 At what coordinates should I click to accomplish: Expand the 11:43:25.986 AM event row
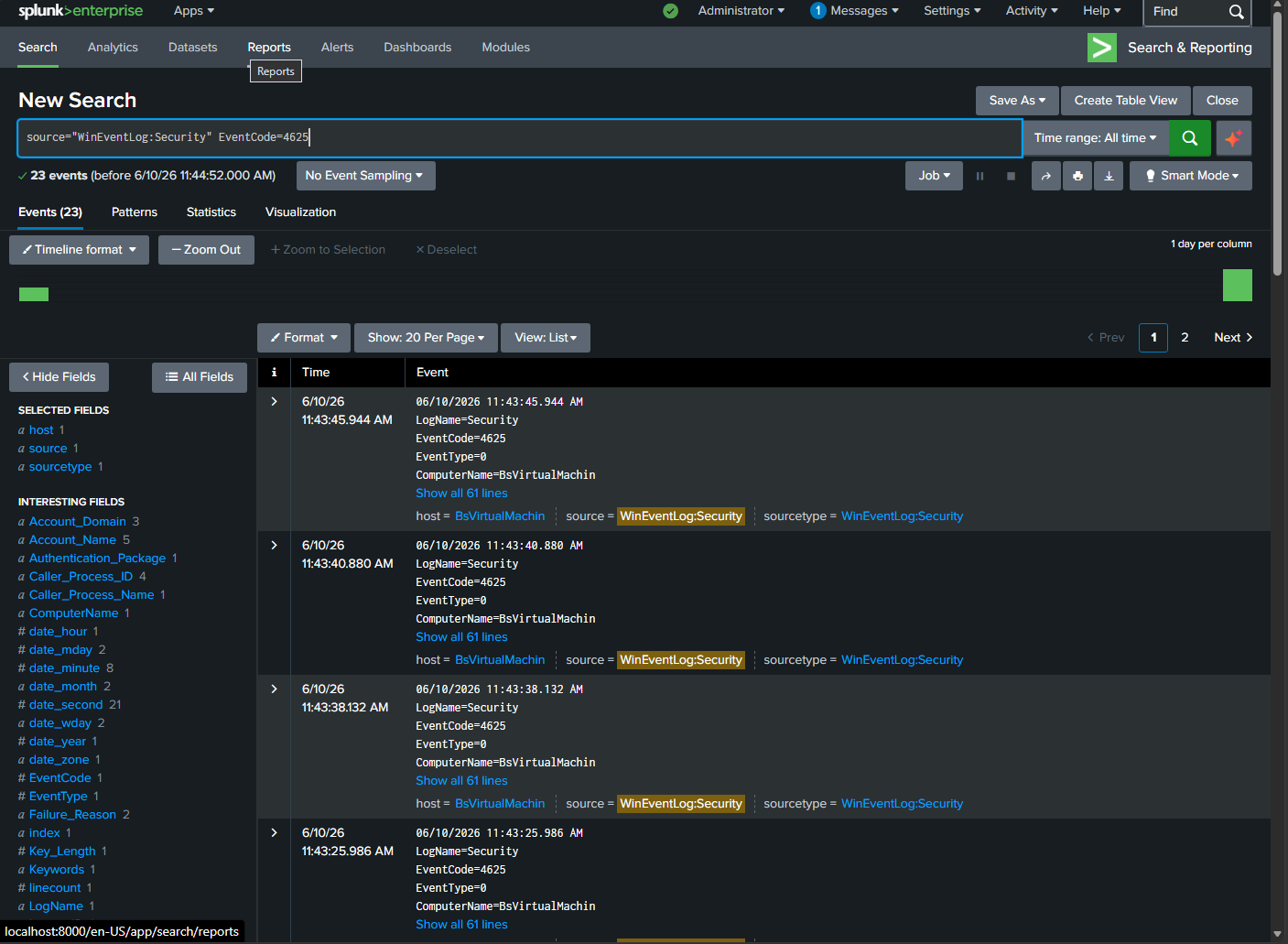click(274, 833)
